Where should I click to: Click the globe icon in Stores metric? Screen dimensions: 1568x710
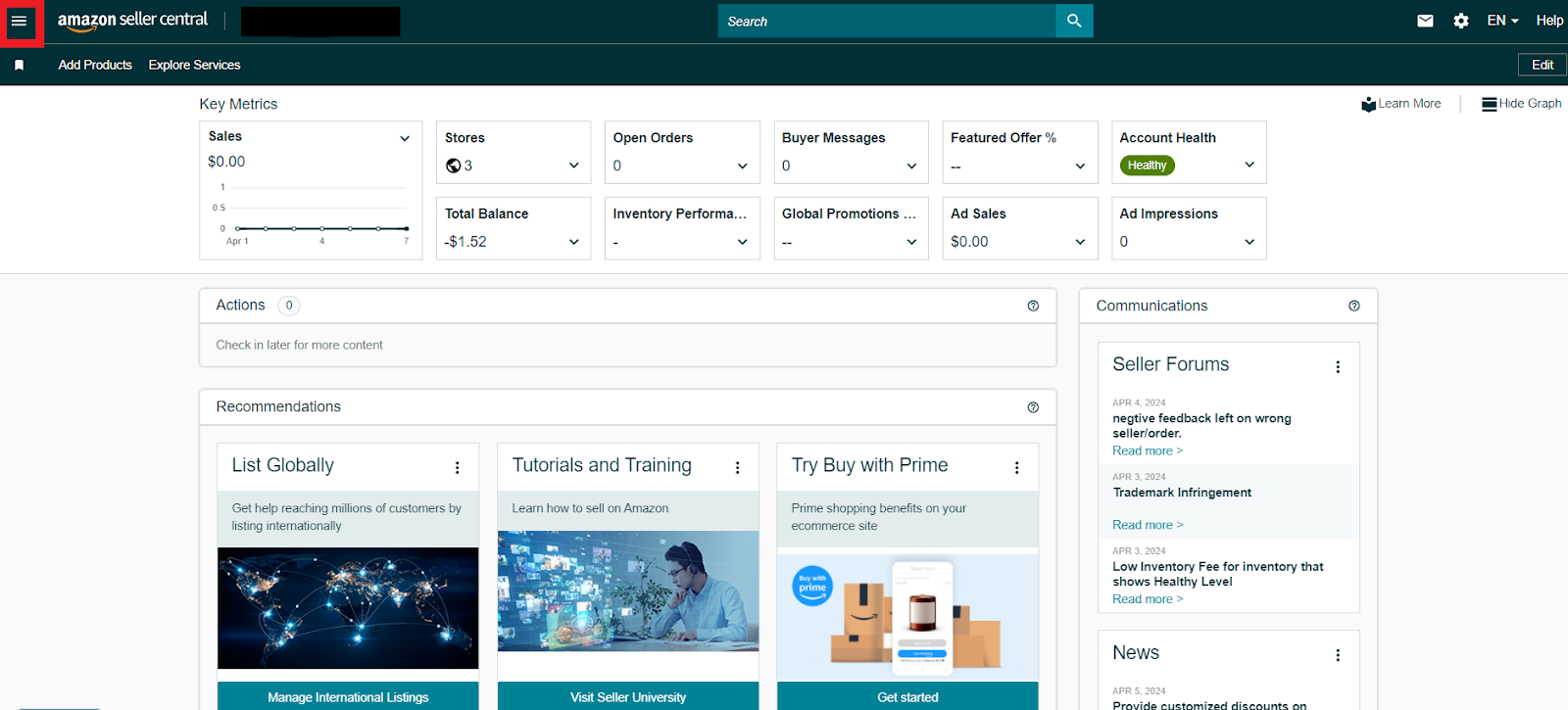453,166
